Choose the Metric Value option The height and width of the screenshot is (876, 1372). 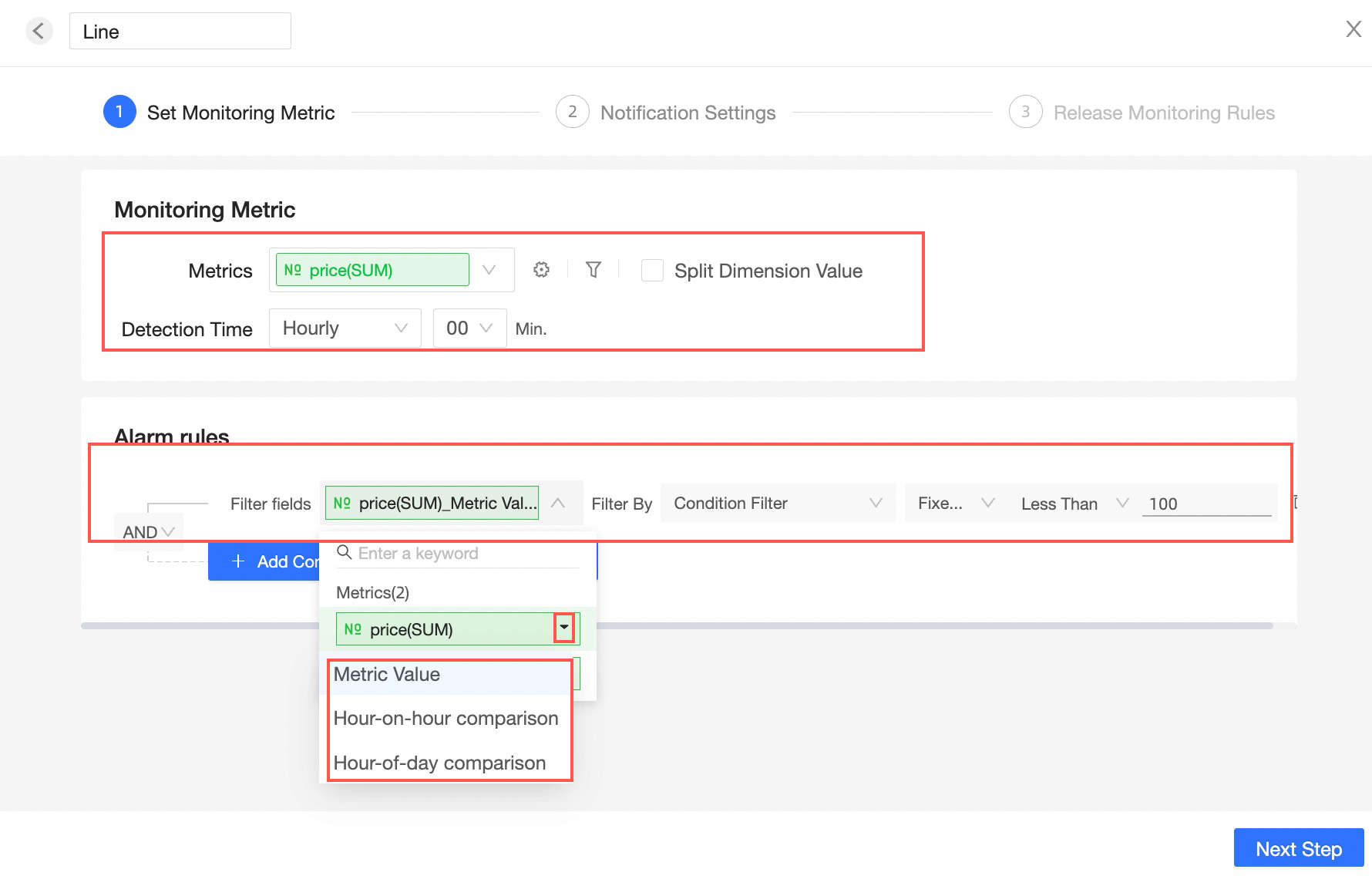coord(387,675)
